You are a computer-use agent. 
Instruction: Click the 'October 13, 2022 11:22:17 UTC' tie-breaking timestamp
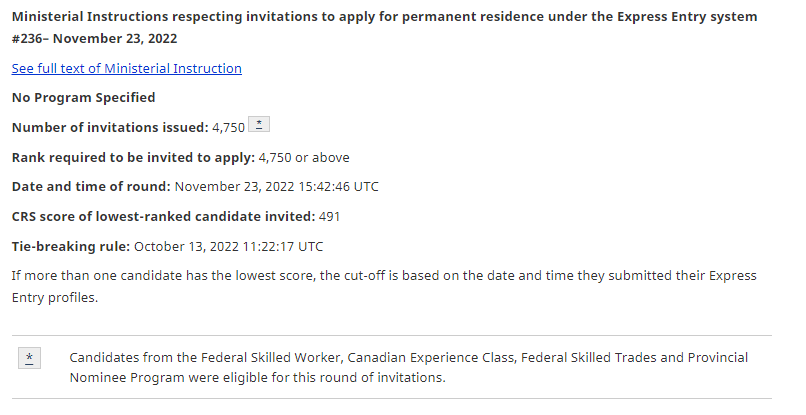click(x=229, y=247)
